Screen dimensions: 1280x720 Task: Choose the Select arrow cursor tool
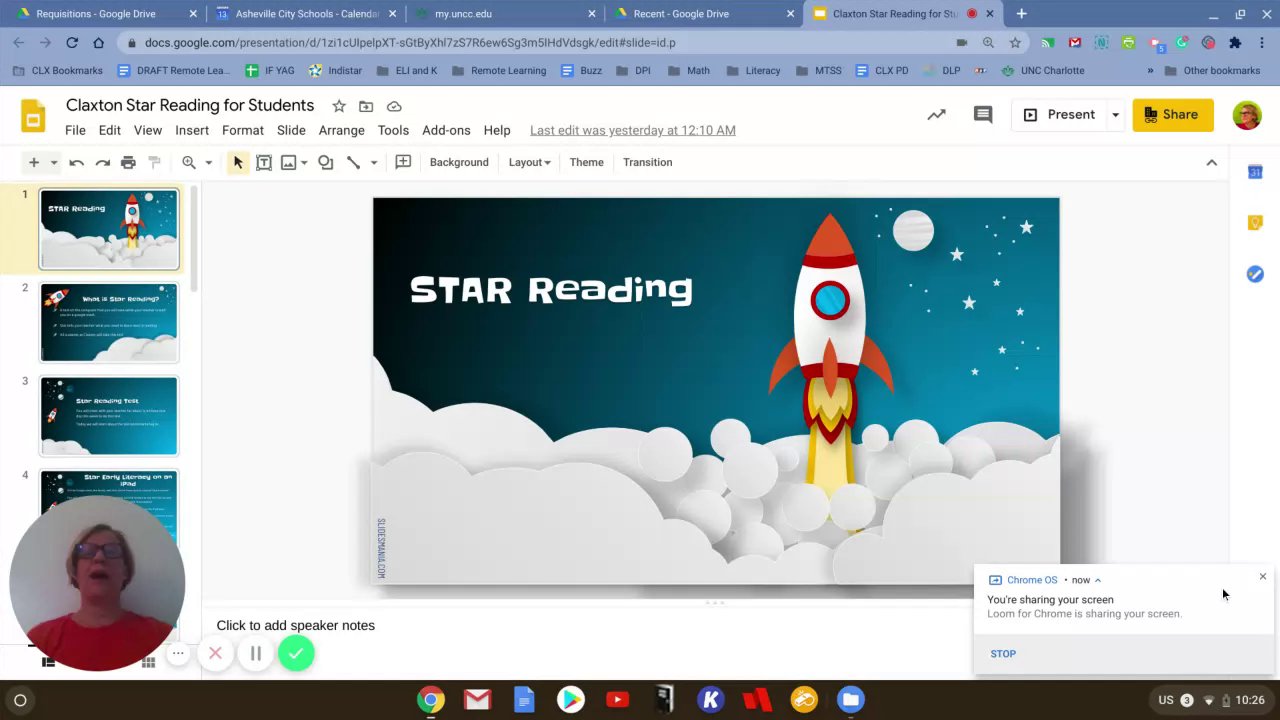pyautogui.click(x=238, y=162)
